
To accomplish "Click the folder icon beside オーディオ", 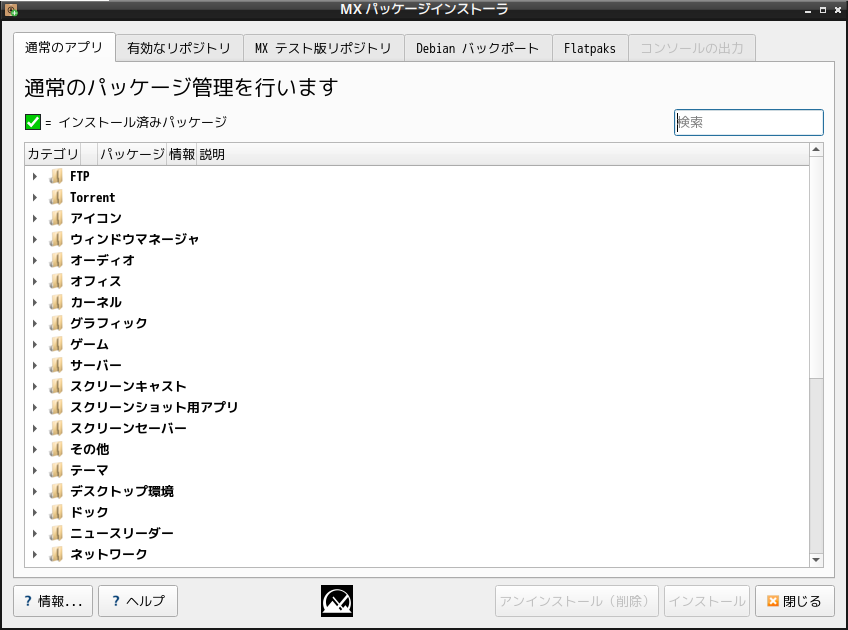I will [55, 260].
